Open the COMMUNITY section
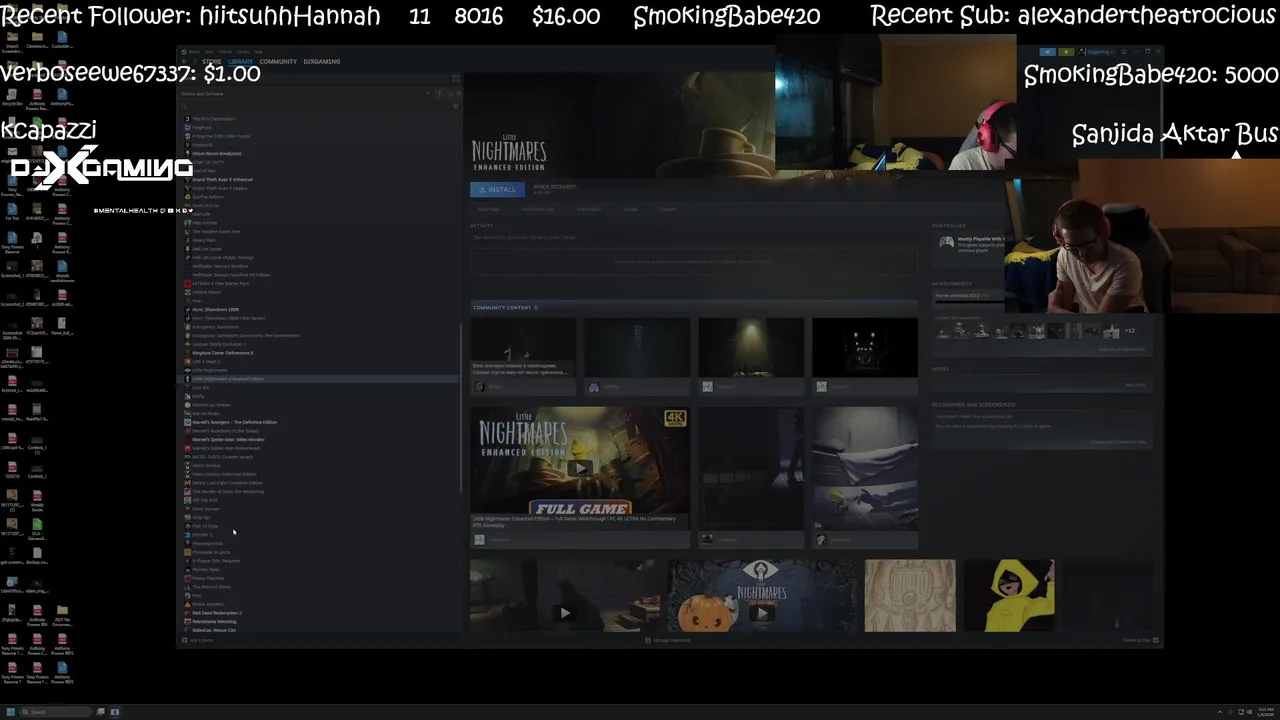 (278, 62)
